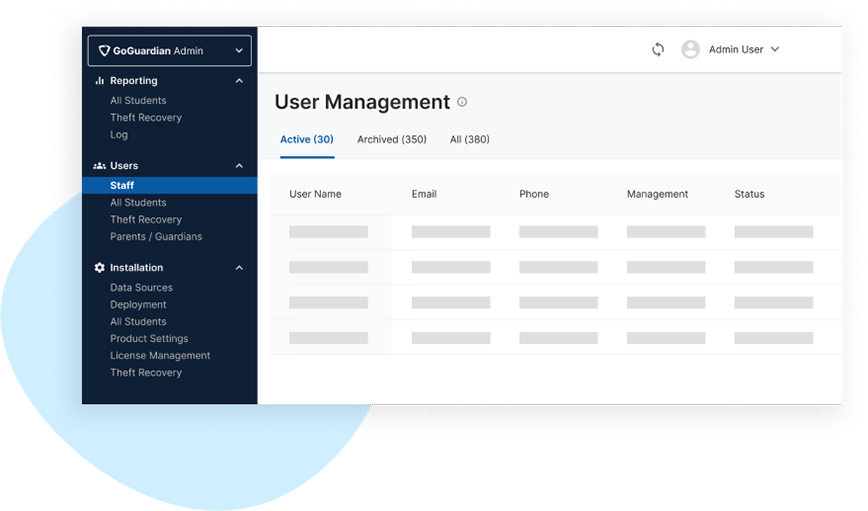This screenshot has width=868, height=511.
Task: Collapse the Reporting section chevron
Action: [239, 81]
